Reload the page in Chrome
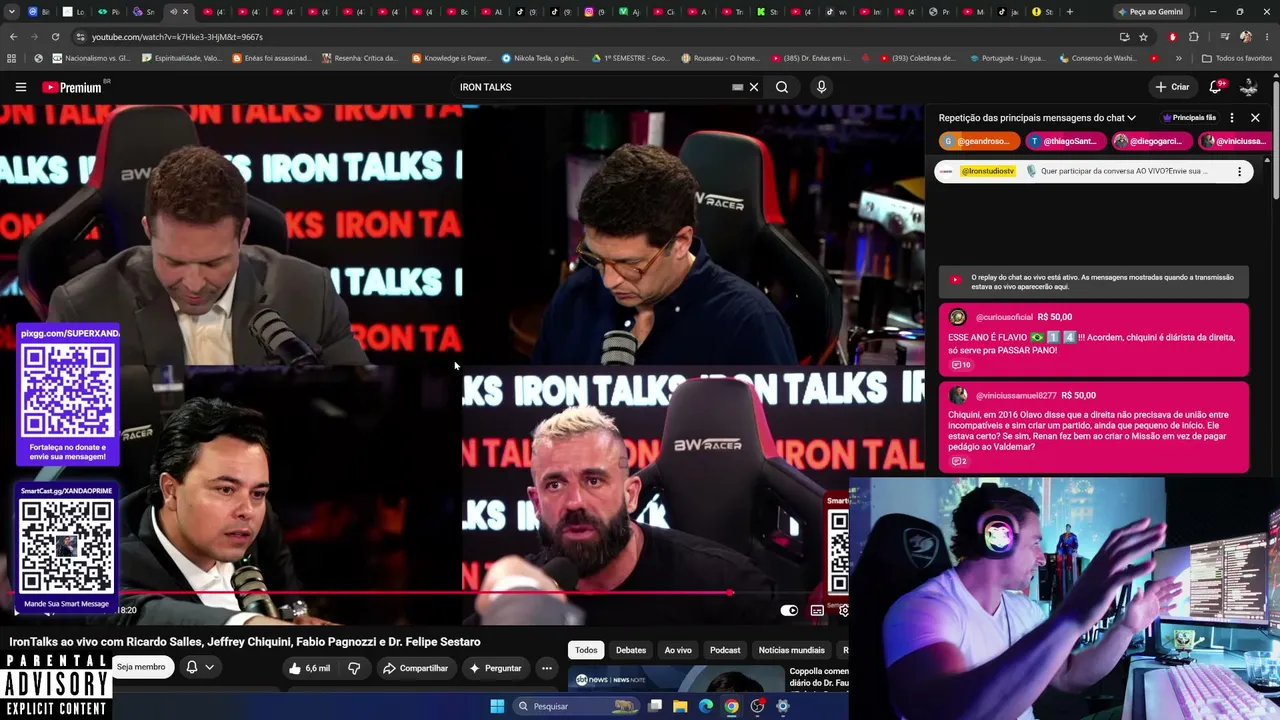The width and height of the screenshot is (1280, 720). coord(55,37)
